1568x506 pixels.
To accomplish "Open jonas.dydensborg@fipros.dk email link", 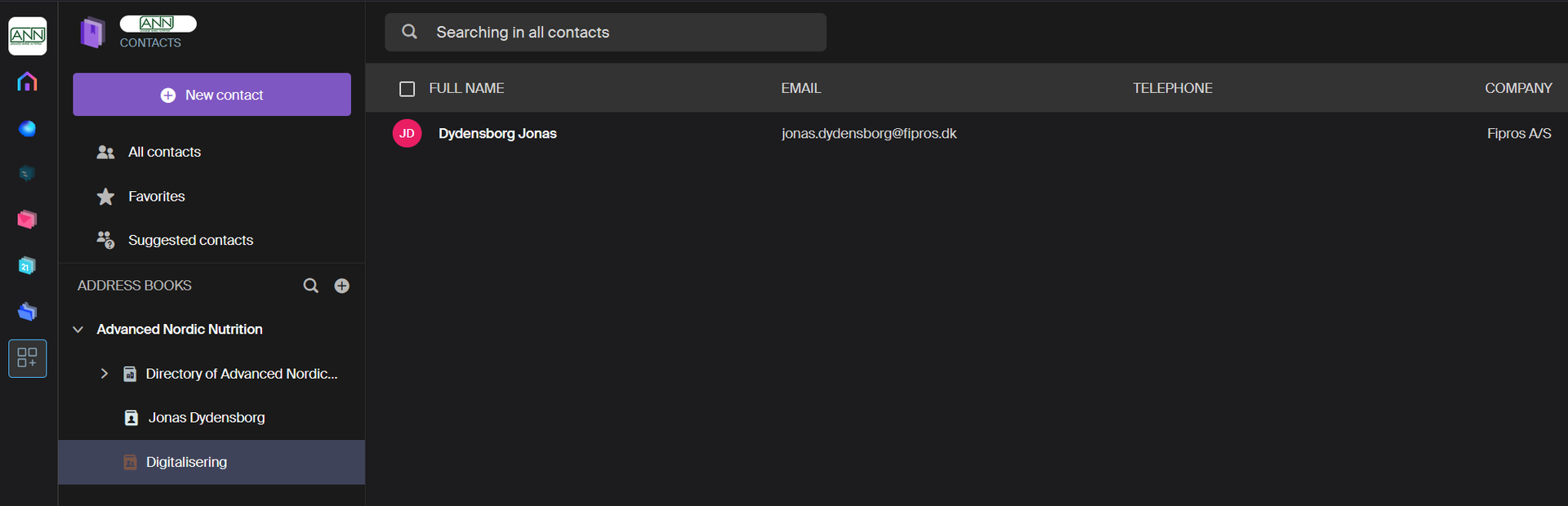I will pos(868,134).
